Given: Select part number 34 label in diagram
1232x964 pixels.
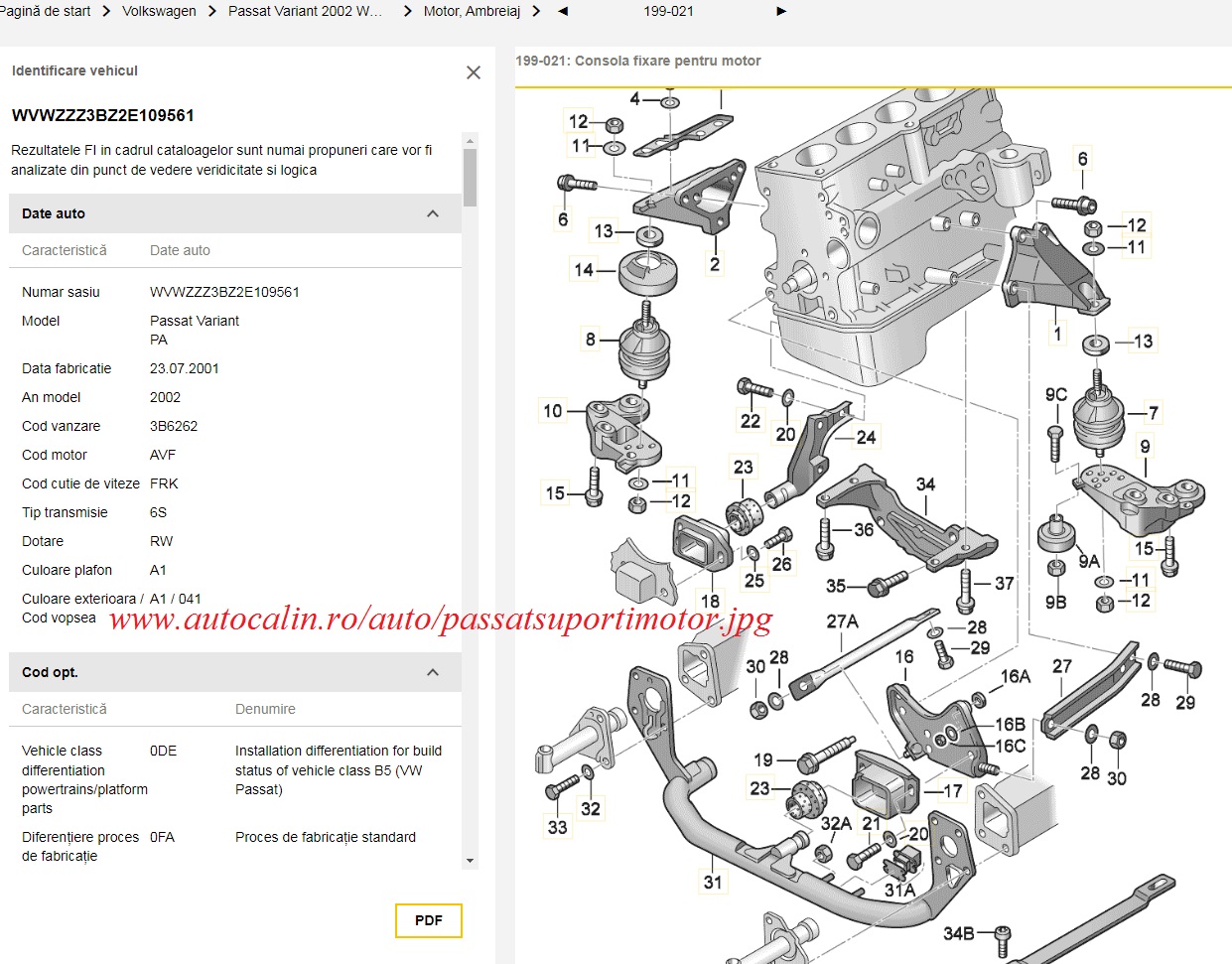Looking at the screenshot, I should pyautogui.click(x=925, y=484).
